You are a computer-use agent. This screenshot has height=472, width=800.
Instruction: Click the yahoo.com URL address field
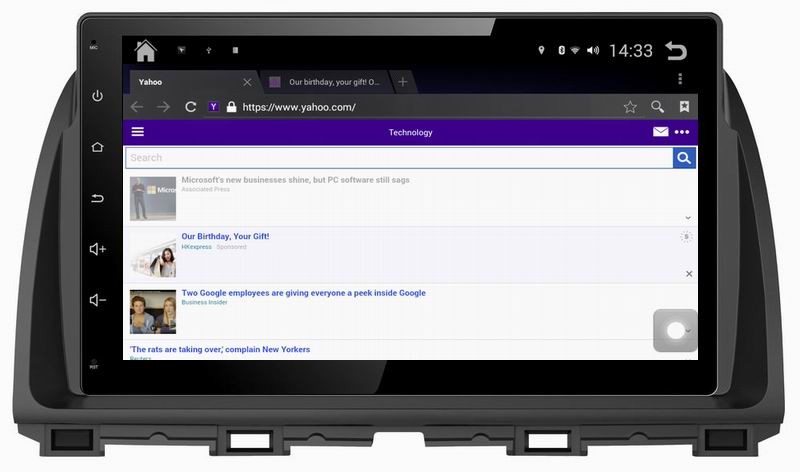tap(299, 107)
